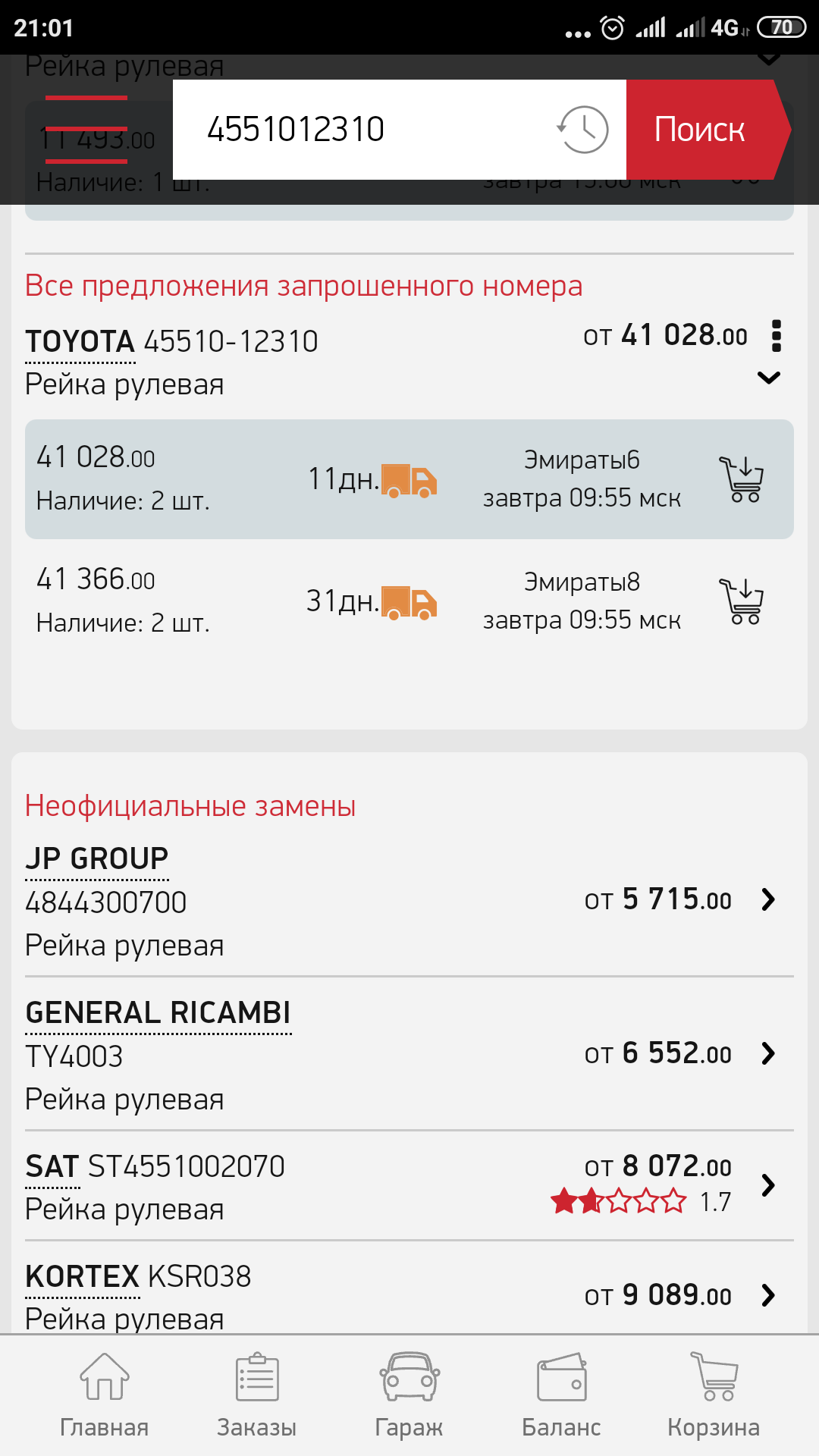Image resolution: width=819 pixels, height=1456 pixels.
Task: Switch to the Гараж tab
Action: (x=409, y=1395)
